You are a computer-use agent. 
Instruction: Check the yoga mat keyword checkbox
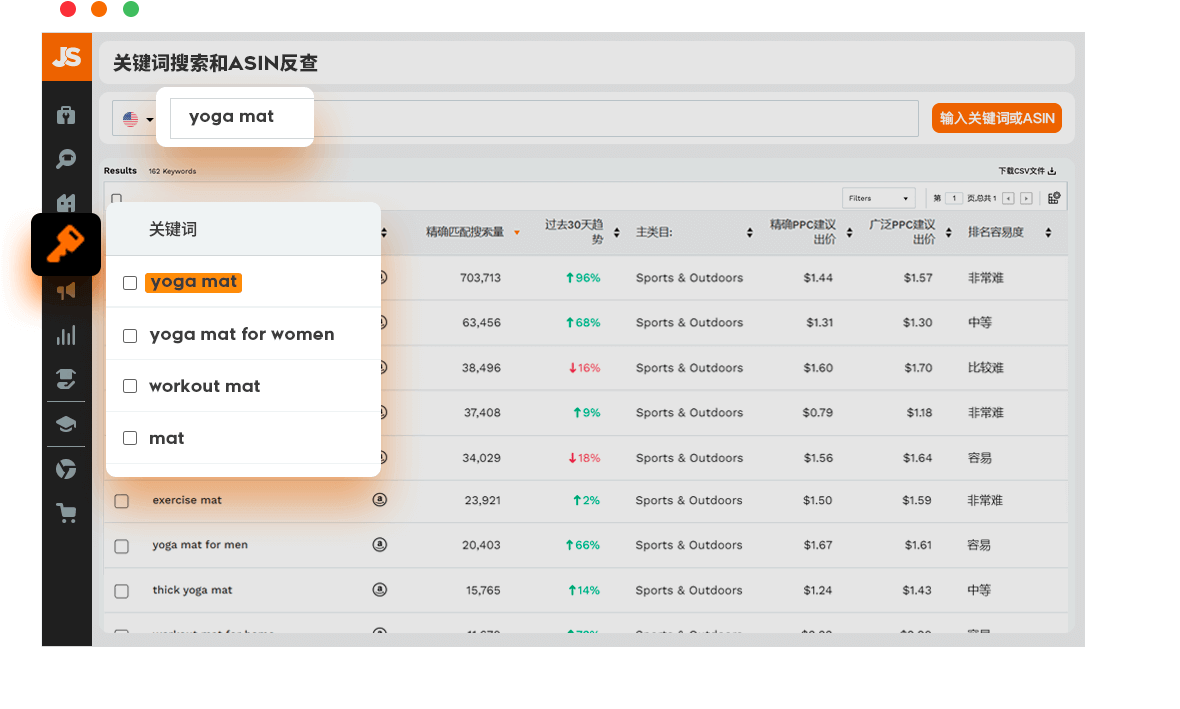pyautogui.click(x=130, y=283)
